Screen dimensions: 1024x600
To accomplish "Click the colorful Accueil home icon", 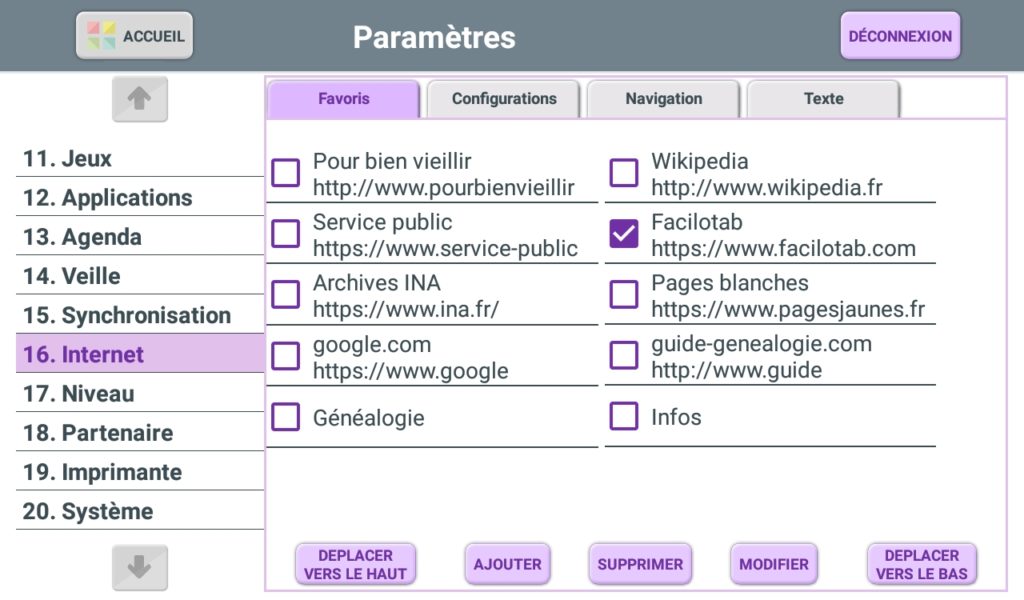I will click(101, 36).
